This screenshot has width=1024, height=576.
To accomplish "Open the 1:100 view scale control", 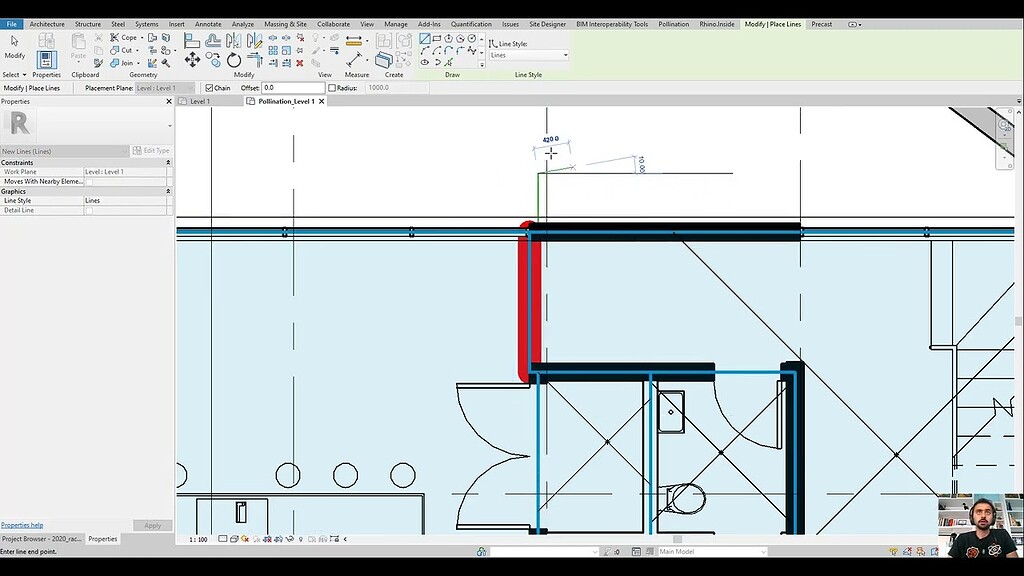I will pos(198,538).
